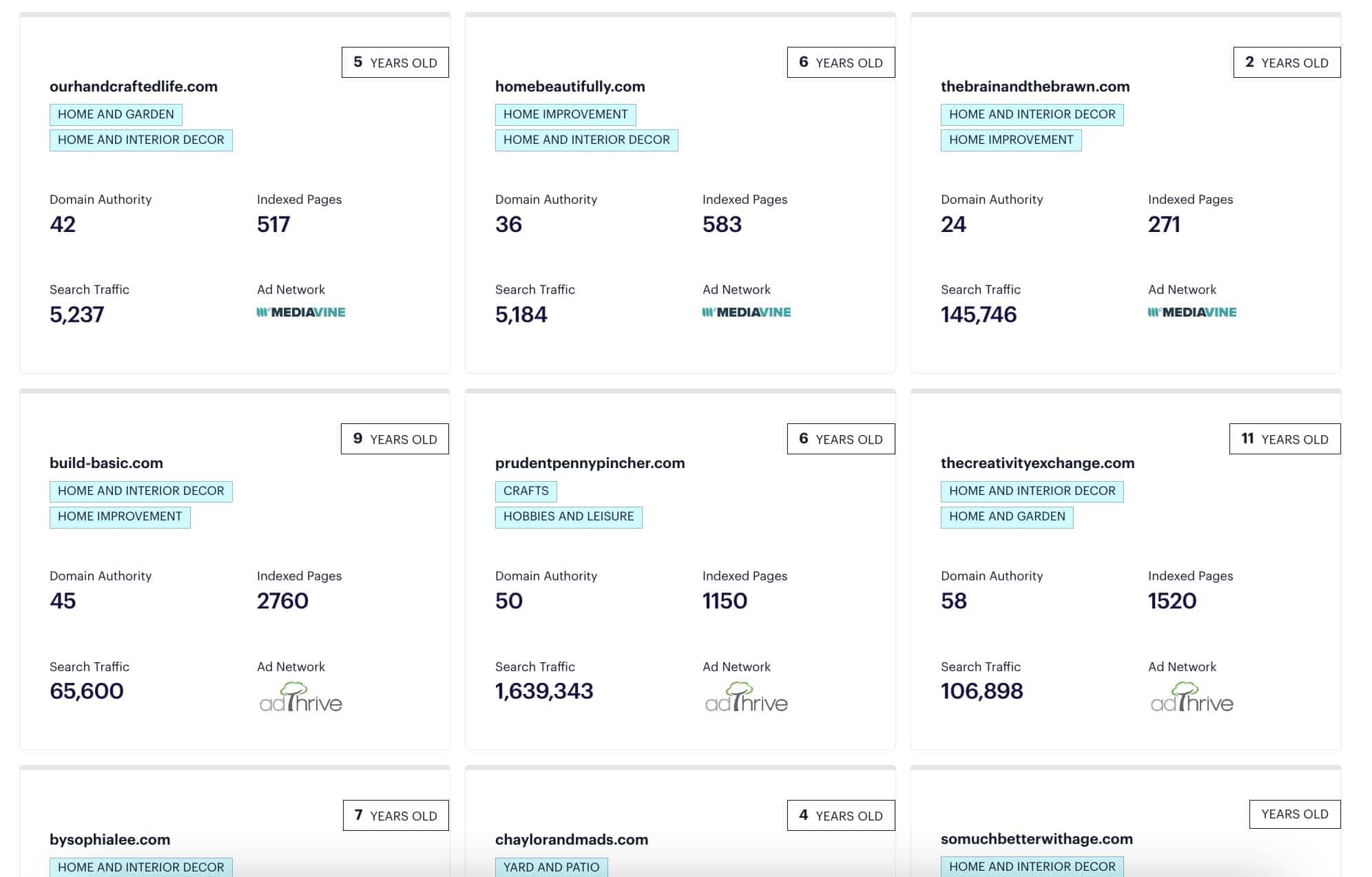Select HOME AND GARDEN tag on thecreativityexchange.com
Image resolution: width=1372 pixels, height=877 pixels.
1007,516
